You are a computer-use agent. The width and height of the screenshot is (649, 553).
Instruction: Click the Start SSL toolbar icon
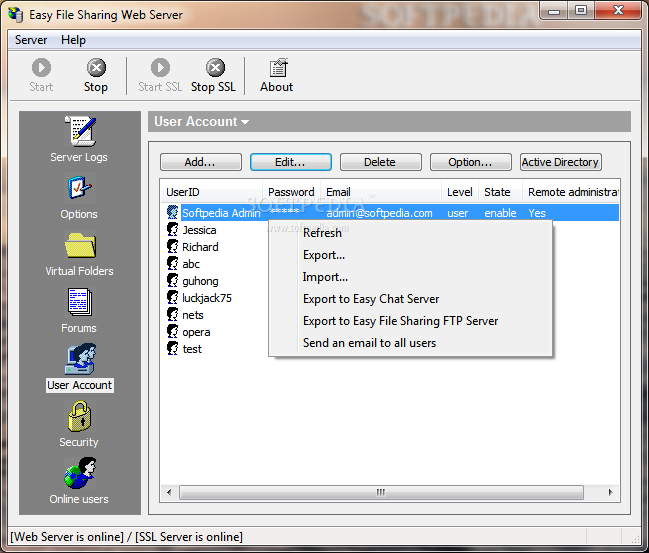[x=160, y=67]
